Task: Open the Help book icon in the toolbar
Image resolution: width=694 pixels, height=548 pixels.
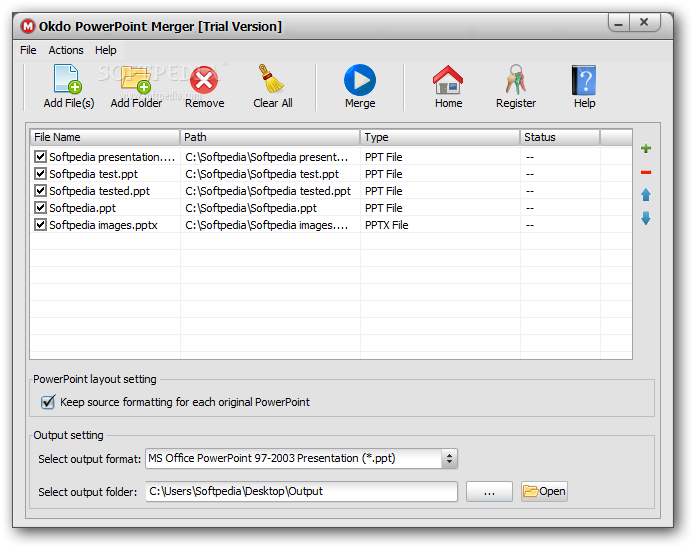Action: pos(584,80)
